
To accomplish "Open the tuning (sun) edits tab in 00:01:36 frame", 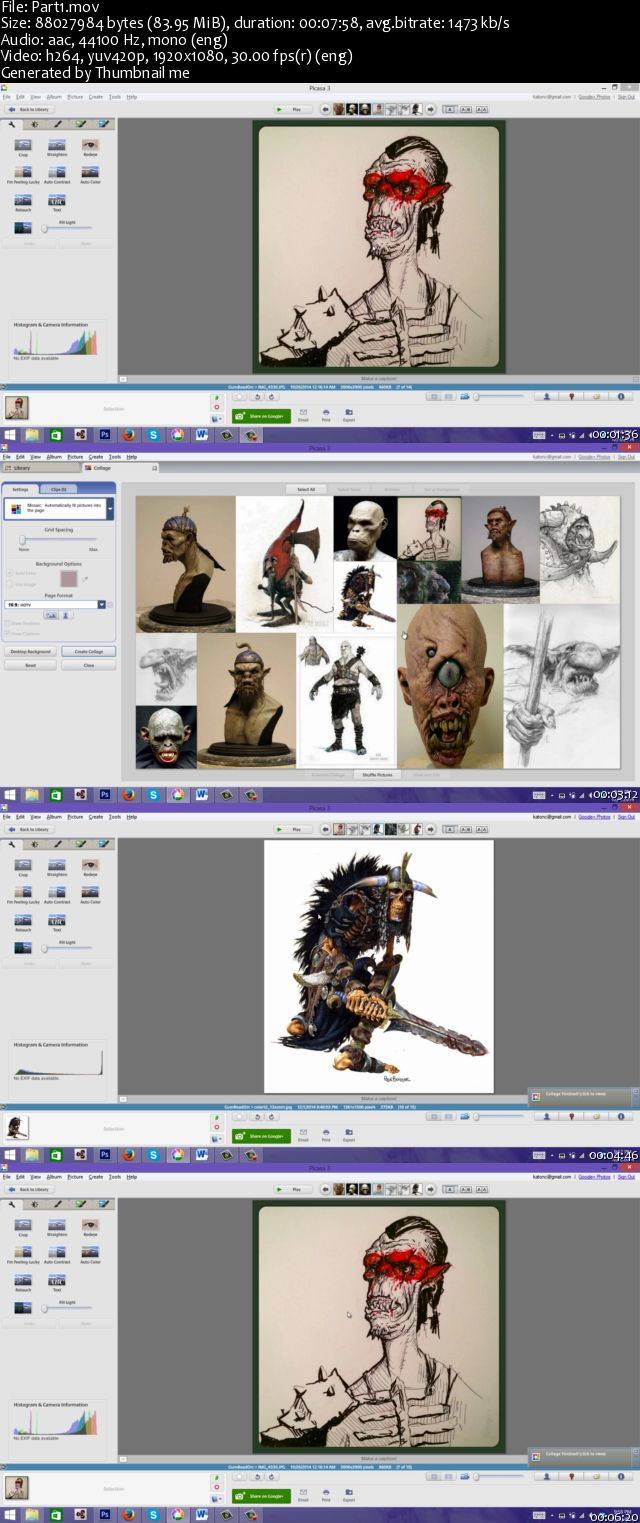I will coord(35,125).
